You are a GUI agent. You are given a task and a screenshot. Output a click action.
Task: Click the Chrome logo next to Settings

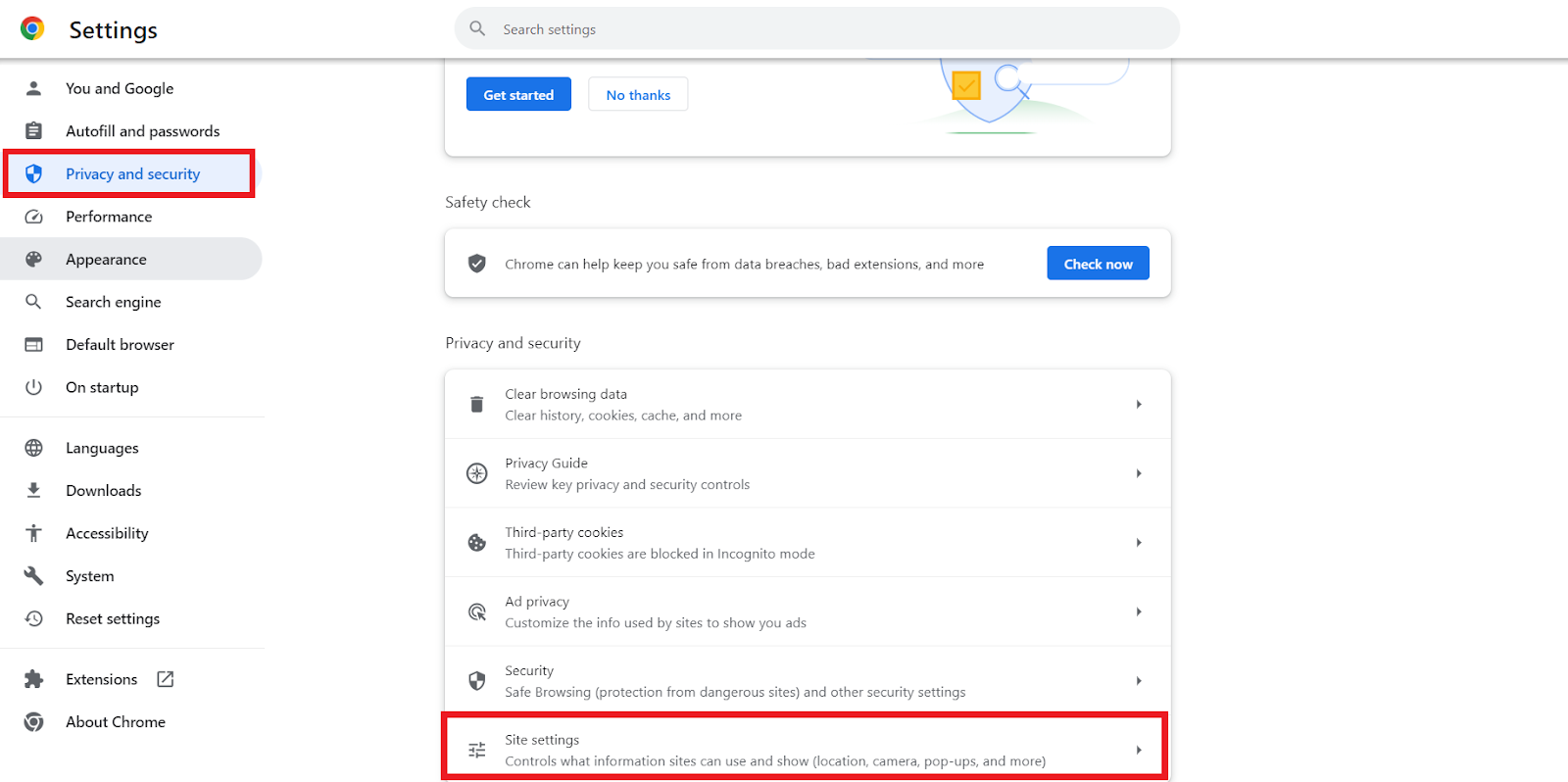point(32,28)
